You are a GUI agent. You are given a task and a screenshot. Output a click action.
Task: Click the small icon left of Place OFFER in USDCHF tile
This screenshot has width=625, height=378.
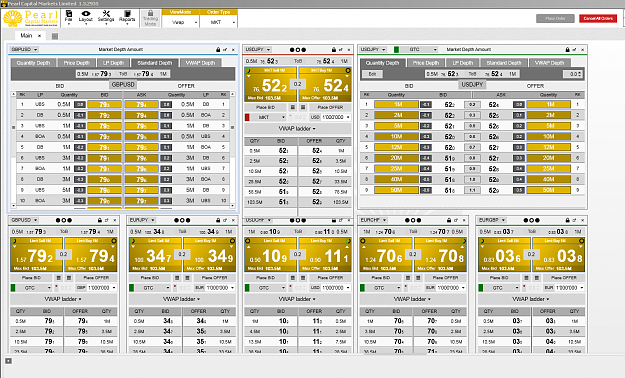[x=303, y=278]
